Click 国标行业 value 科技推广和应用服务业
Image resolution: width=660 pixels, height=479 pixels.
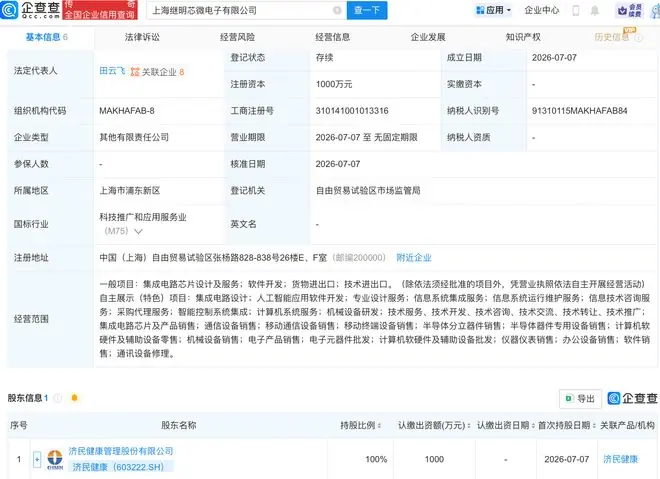point(143,217)
